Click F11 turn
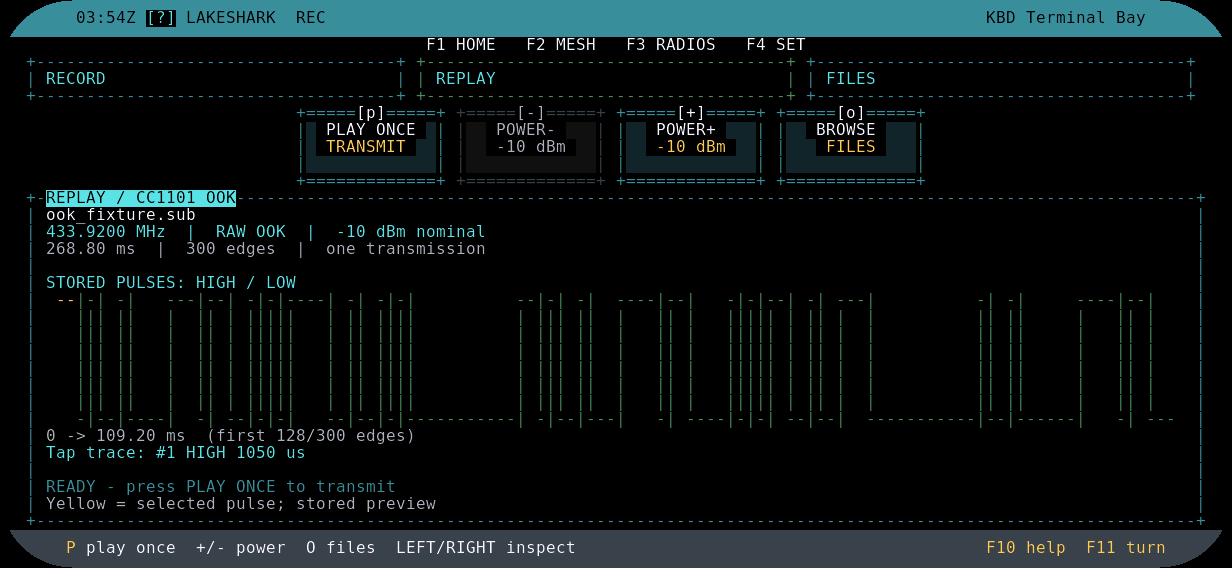1232x568 pixels. pos(1126,548)
